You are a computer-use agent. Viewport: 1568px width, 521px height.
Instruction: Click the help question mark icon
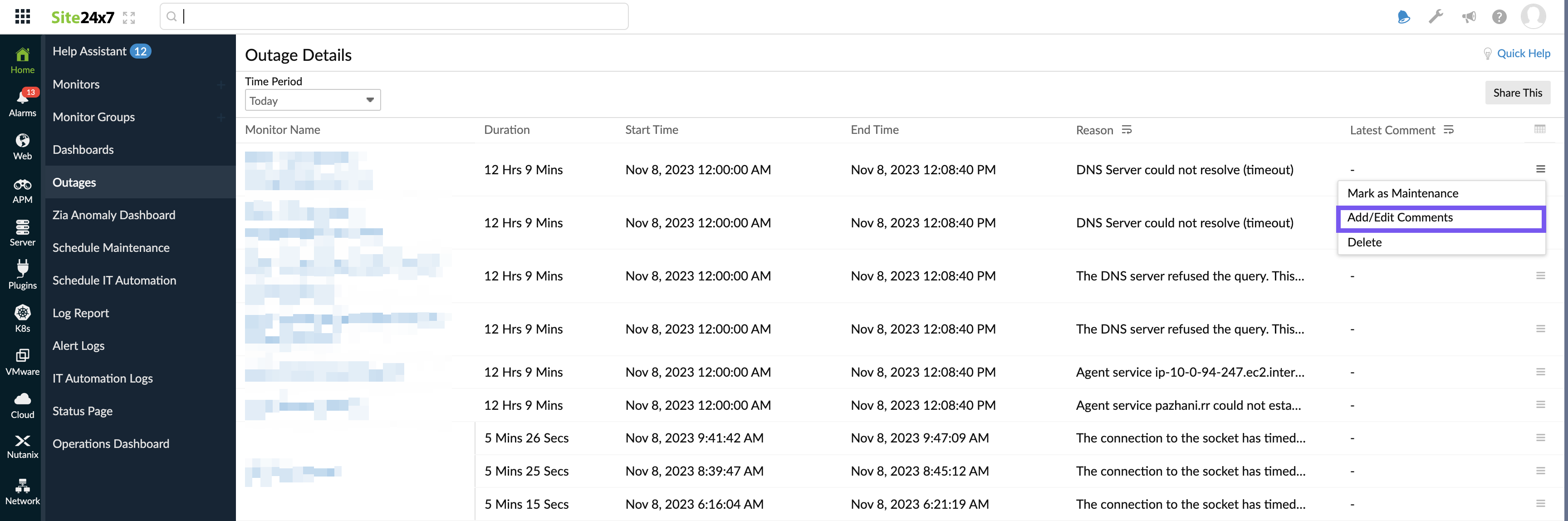tap(1499, 16)
